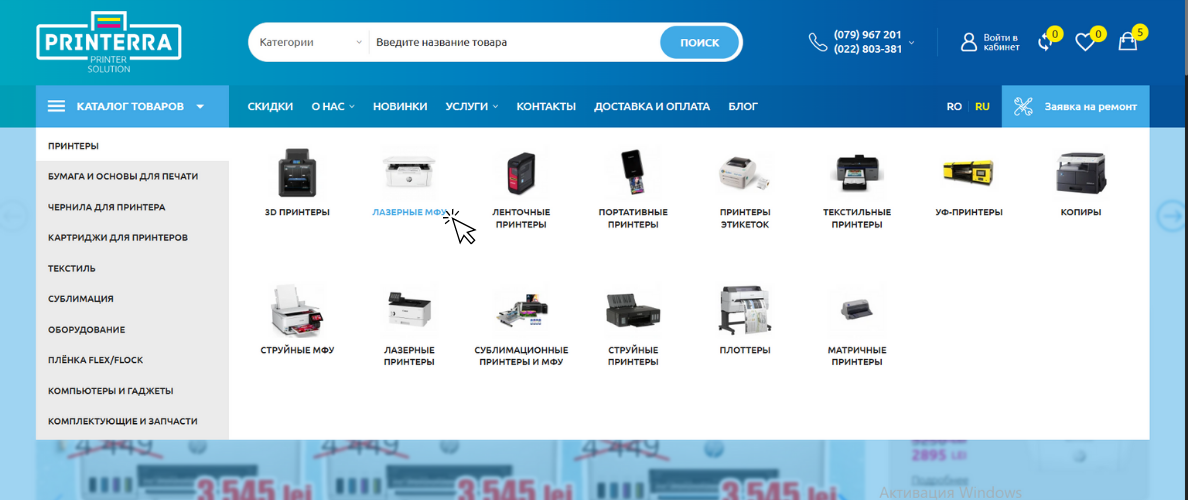The height and width of the screenshot is (500, 1188).
Task: Click the inkjet printer image
Action: click(x=633, y=311)
